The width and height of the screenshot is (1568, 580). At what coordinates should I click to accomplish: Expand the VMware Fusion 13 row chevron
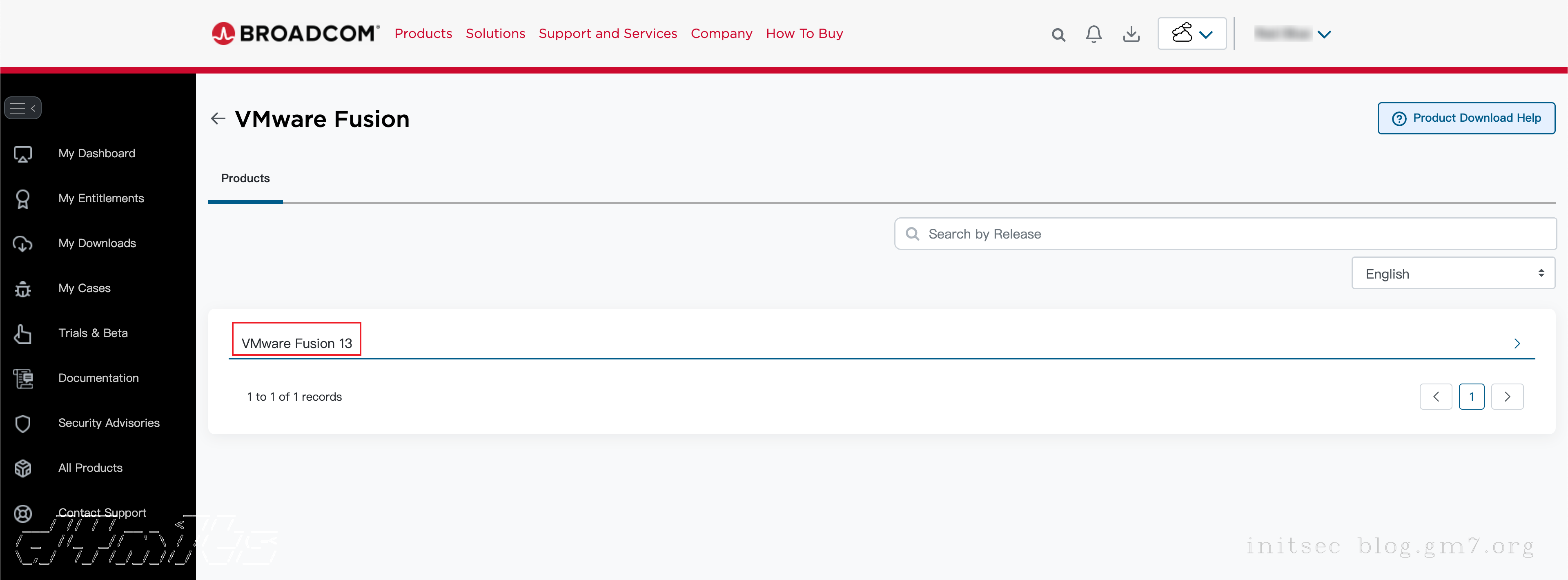pos(1517,343)
